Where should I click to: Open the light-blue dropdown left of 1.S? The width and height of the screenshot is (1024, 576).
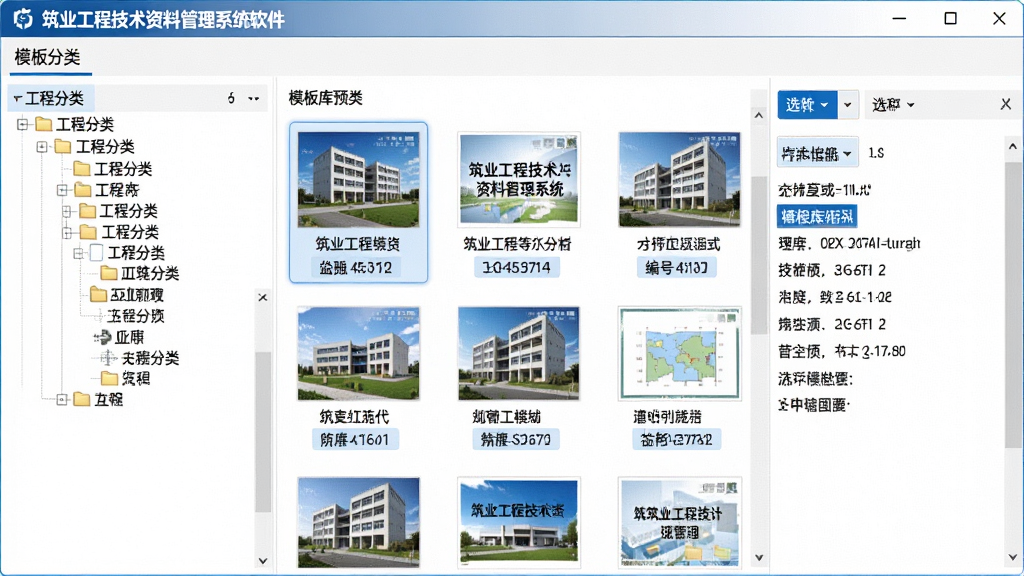(x=817, y=153)
